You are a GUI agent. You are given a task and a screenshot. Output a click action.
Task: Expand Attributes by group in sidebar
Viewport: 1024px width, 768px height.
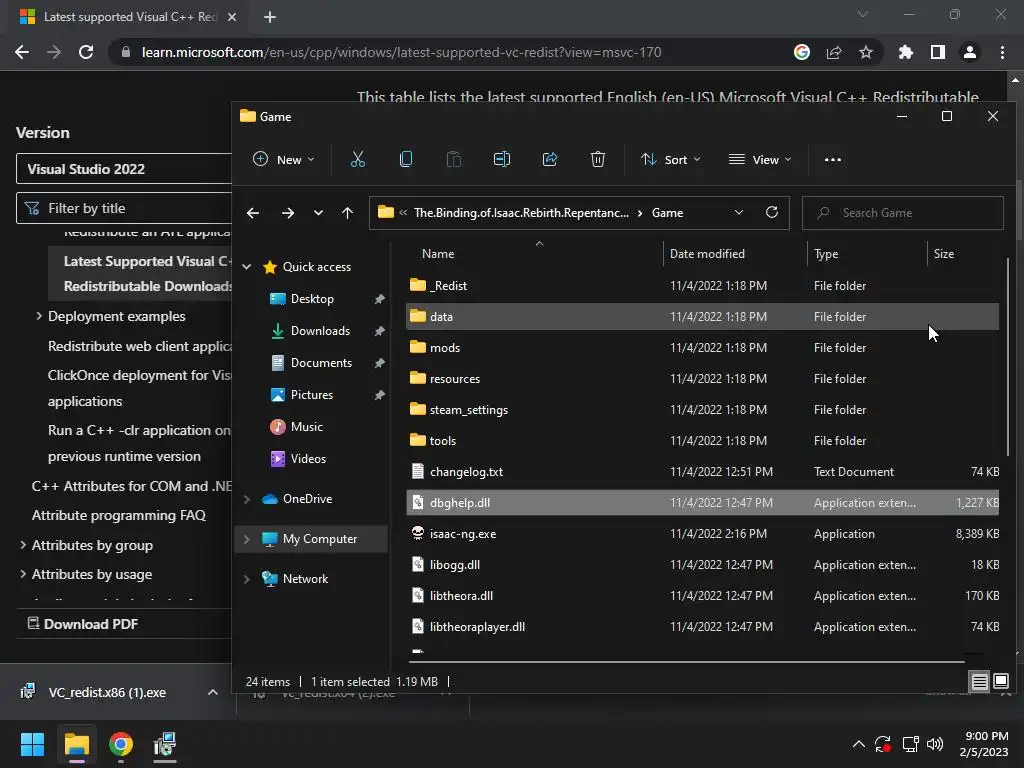23,545
